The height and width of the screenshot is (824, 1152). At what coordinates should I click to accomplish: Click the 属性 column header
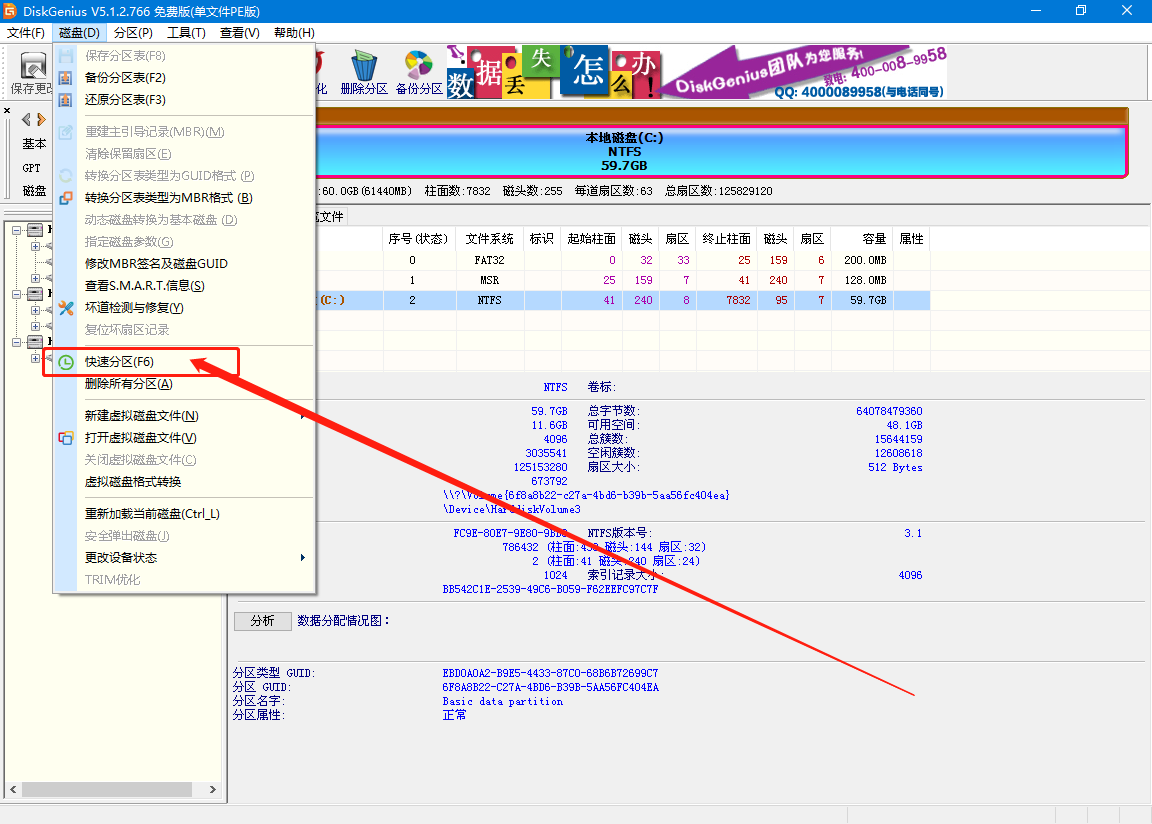pyautogui.click(x=911, y=239)
